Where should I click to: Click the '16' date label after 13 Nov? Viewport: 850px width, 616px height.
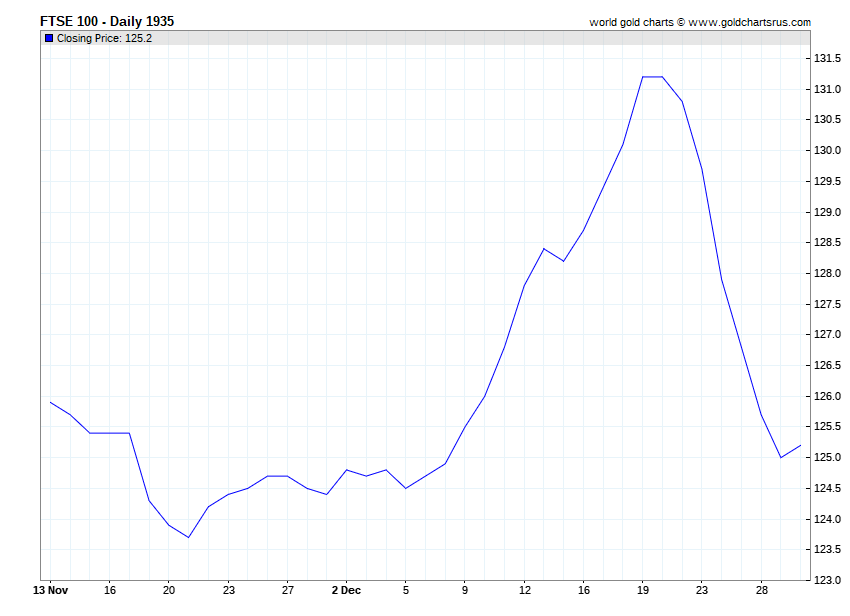tap(110, 590)
